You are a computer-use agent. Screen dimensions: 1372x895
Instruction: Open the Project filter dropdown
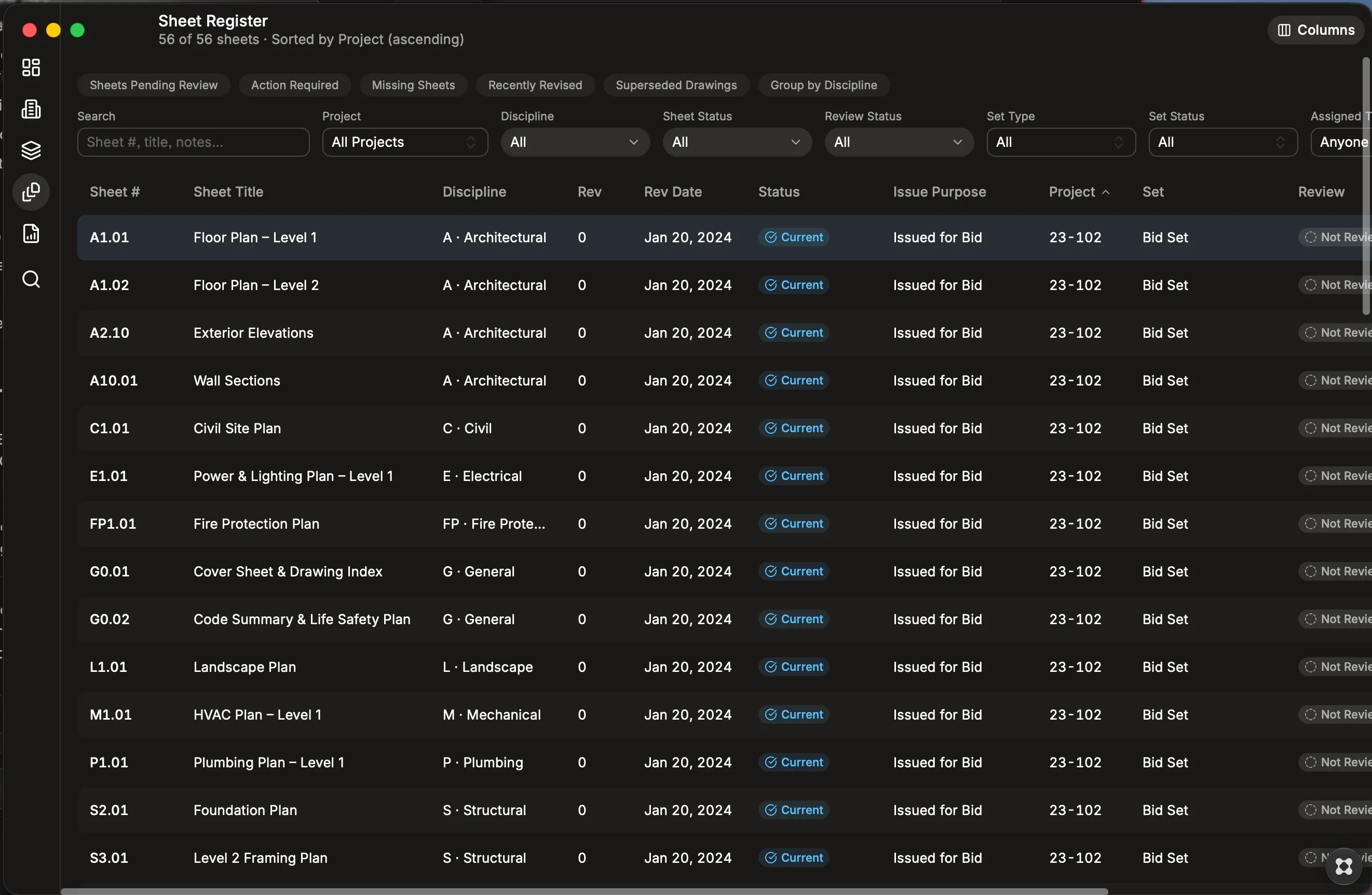pyautogui.click(x=405, y=142)
